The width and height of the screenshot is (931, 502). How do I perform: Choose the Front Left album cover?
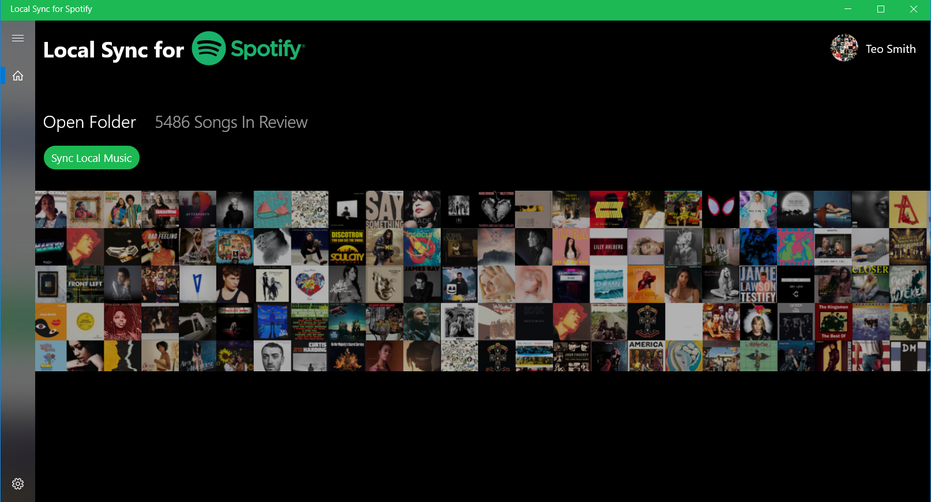86,284
